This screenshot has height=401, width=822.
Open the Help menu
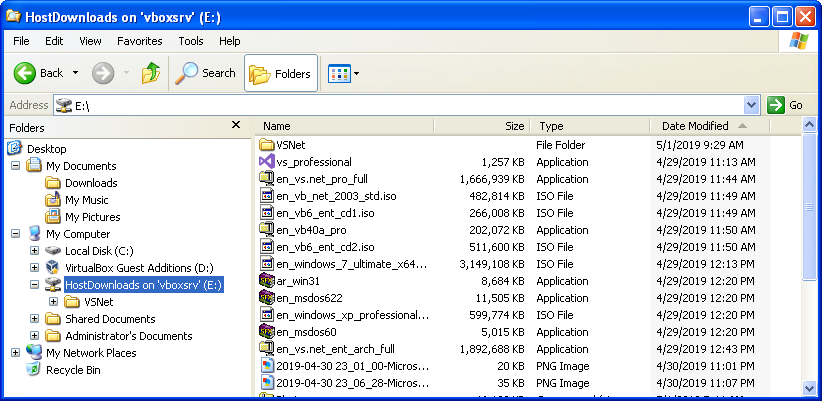[x=230, y=41]
